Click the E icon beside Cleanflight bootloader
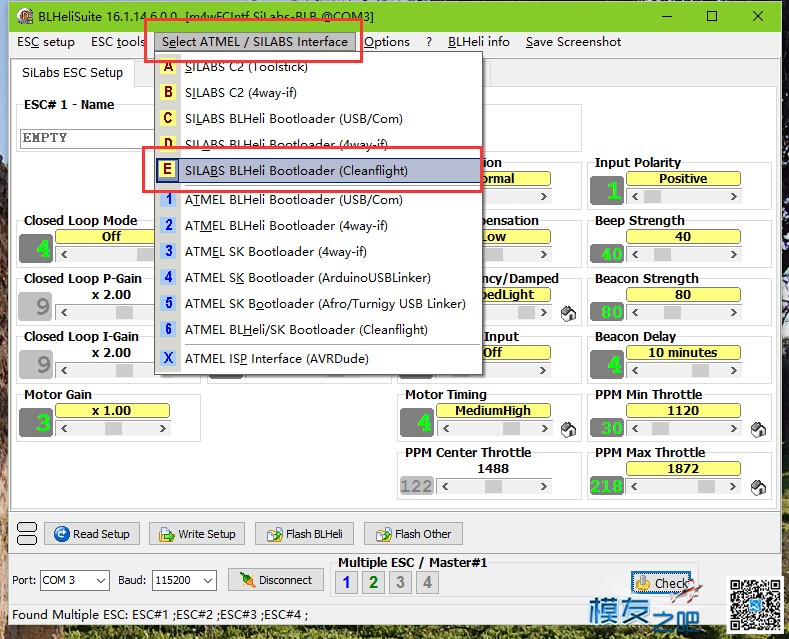Viewport: 789px width, 639px height. tap(168, 170)
